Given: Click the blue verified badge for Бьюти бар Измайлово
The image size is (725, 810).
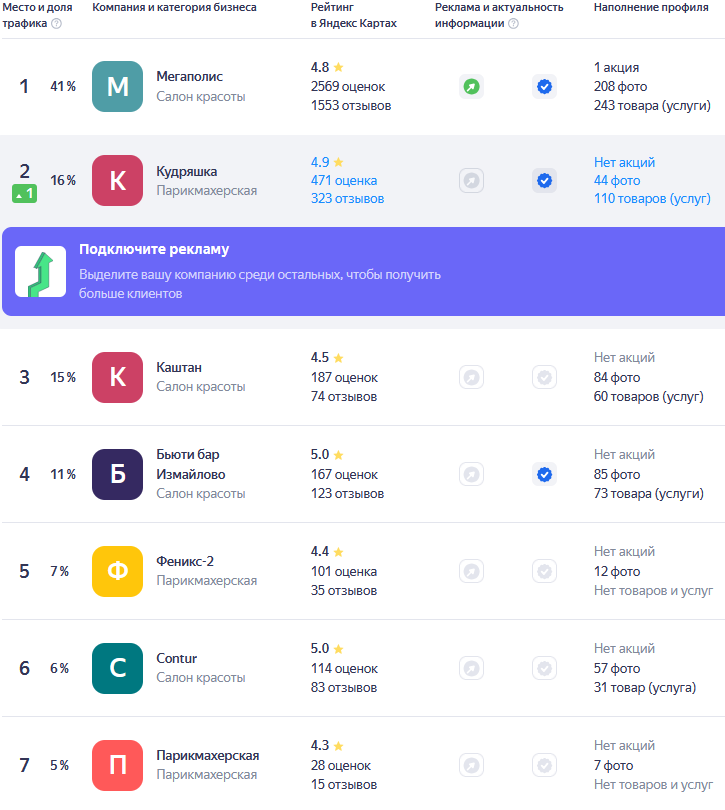Looking at the screenshot, I should coord(544,474).
